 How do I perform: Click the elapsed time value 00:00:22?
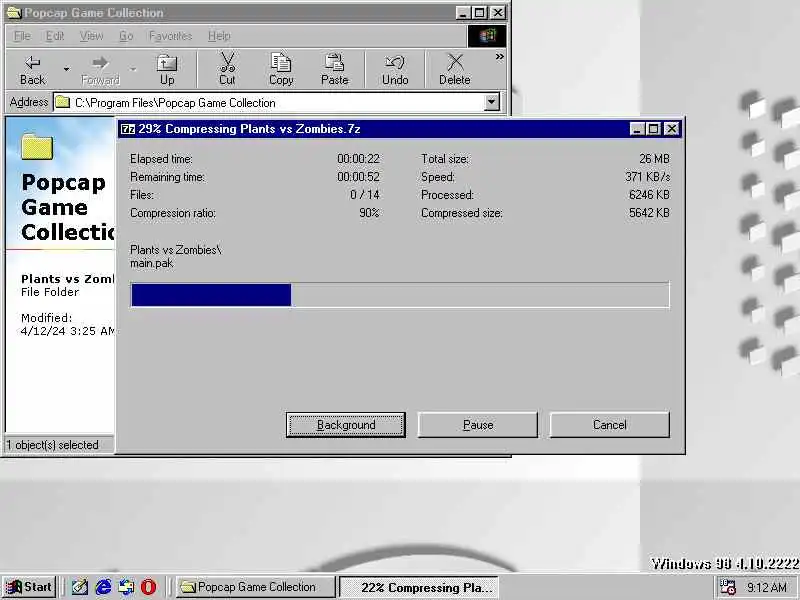(x=358, y=159)
